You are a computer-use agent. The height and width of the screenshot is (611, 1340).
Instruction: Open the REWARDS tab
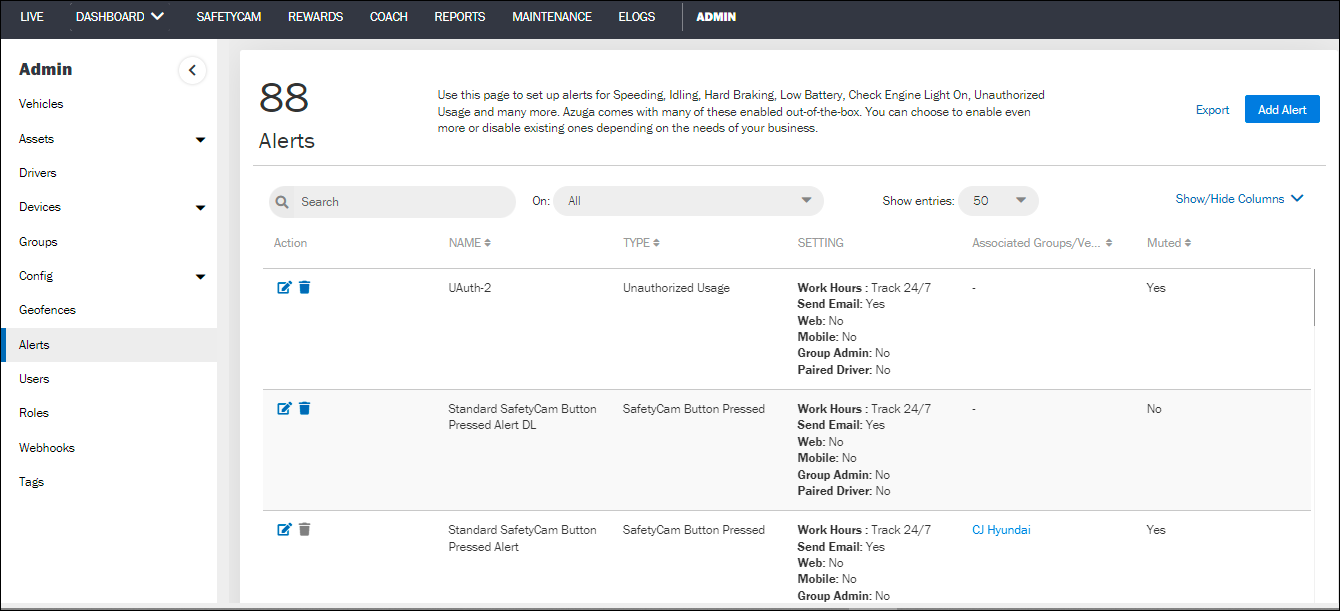tap(315, 17)
